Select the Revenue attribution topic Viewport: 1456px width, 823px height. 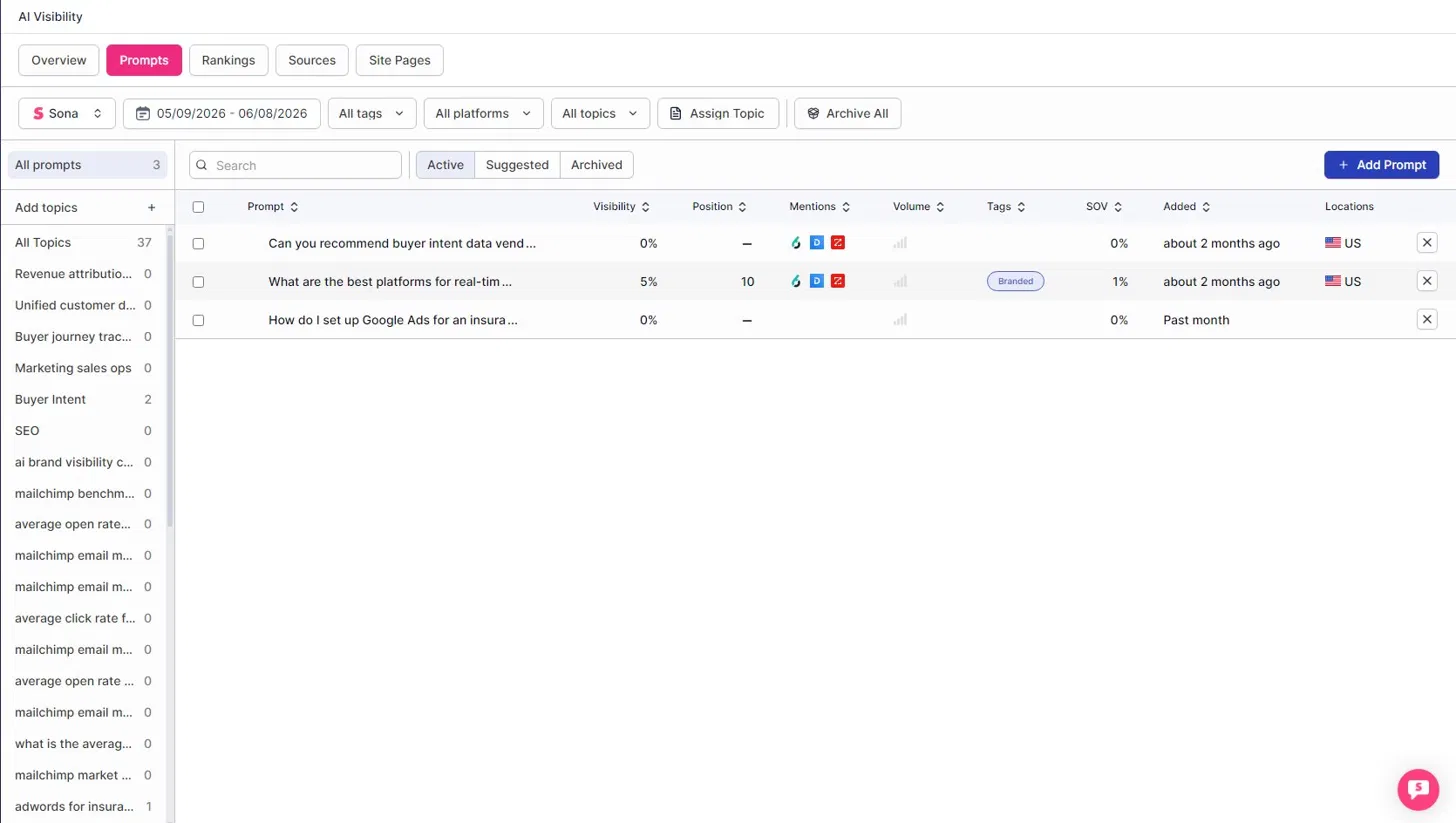83,274
